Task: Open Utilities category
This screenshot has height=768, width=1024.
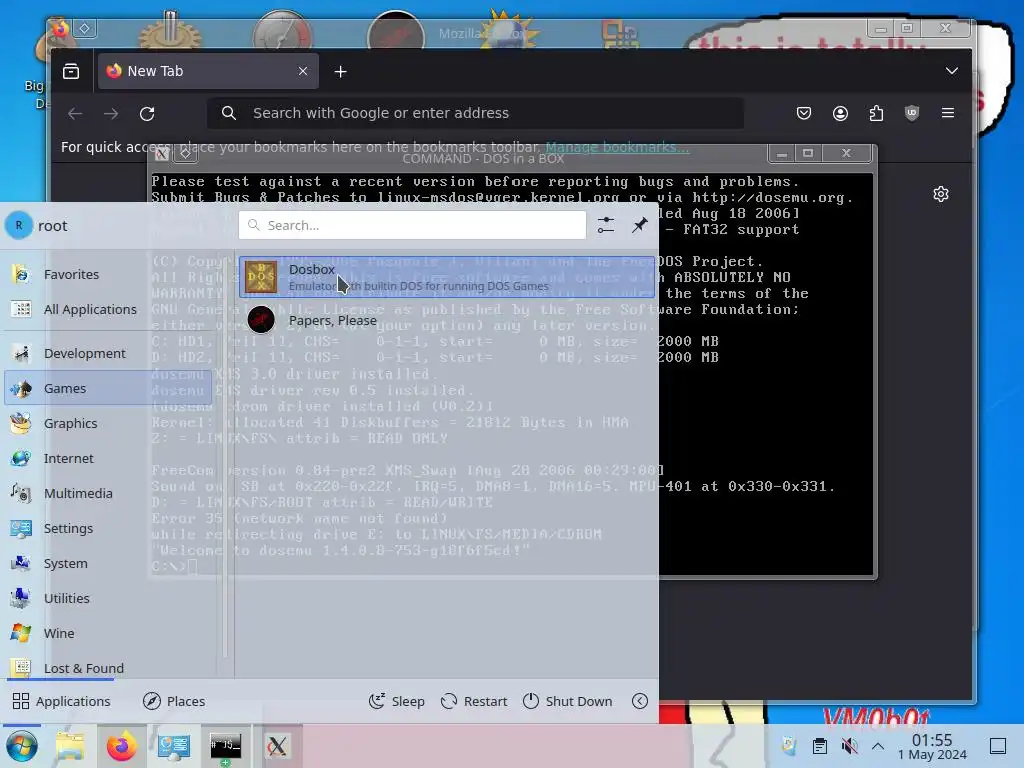Action: tap(108, 598)
